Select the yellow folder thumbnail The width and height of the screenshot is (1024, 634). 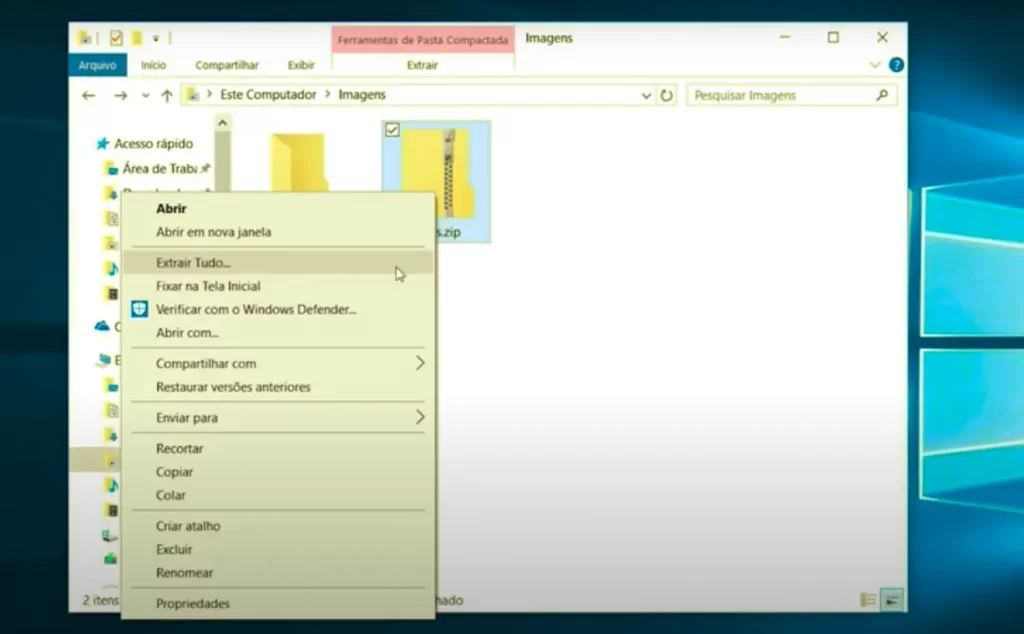point(298,162)
